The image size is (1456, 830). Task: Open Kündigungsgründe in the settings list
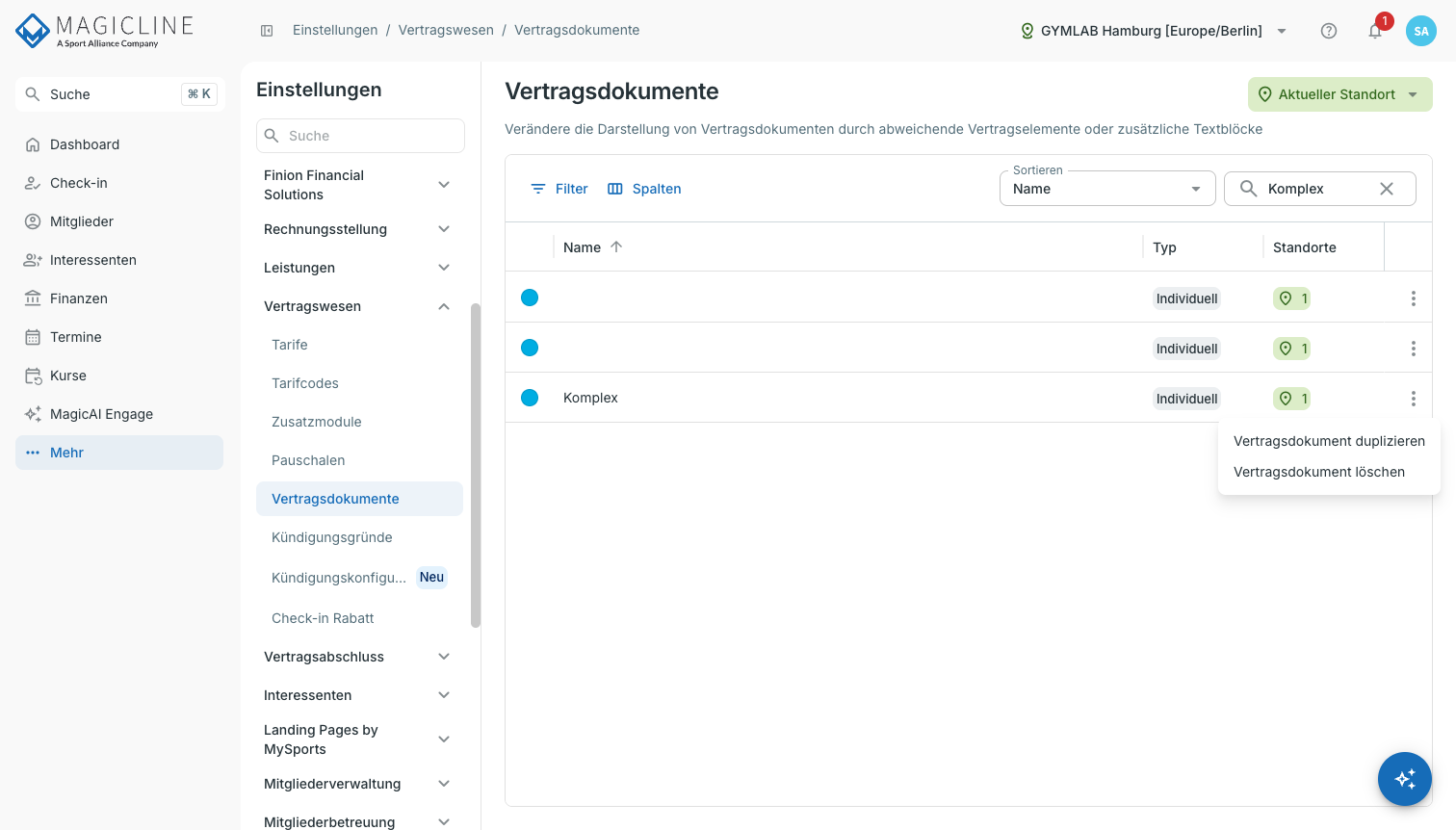coord(359,537)
